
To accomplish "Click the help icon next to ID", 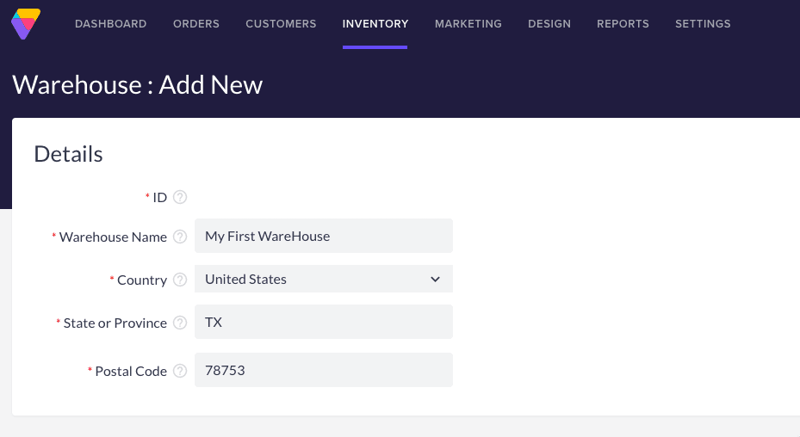I will (180, 197).
